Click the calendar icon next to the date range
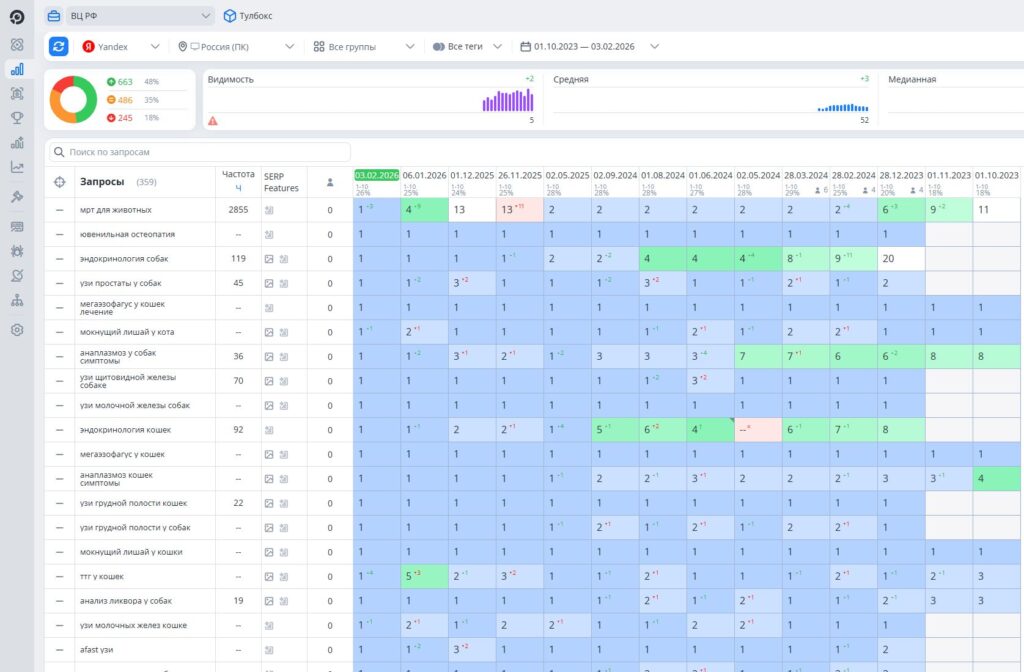Image resolution: width=1024 pixels, height=672 pixels. click(x=525, y=46)
